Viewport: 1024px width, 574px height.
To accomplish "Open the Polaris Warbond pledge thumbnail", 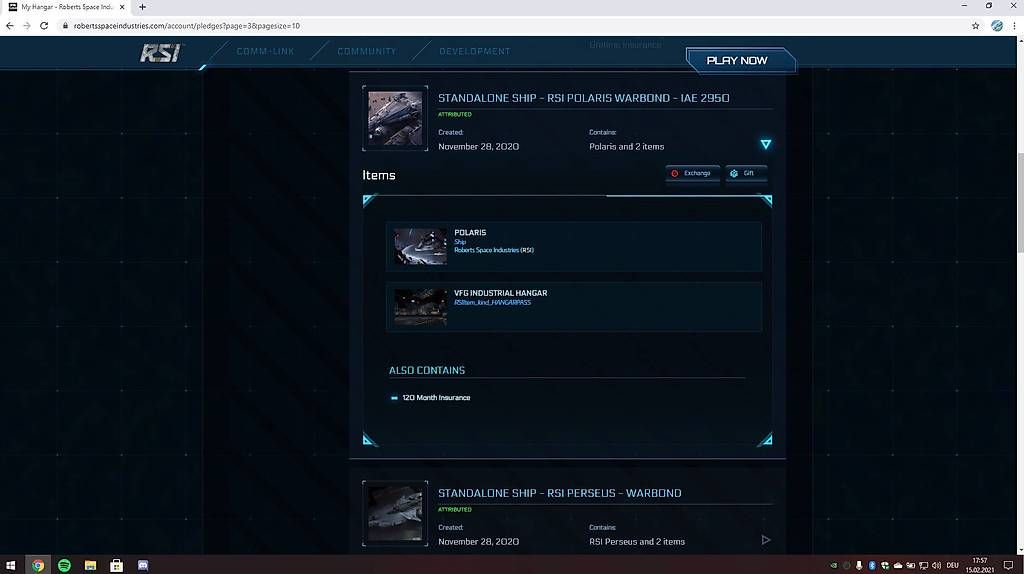I will click(395, 118).
